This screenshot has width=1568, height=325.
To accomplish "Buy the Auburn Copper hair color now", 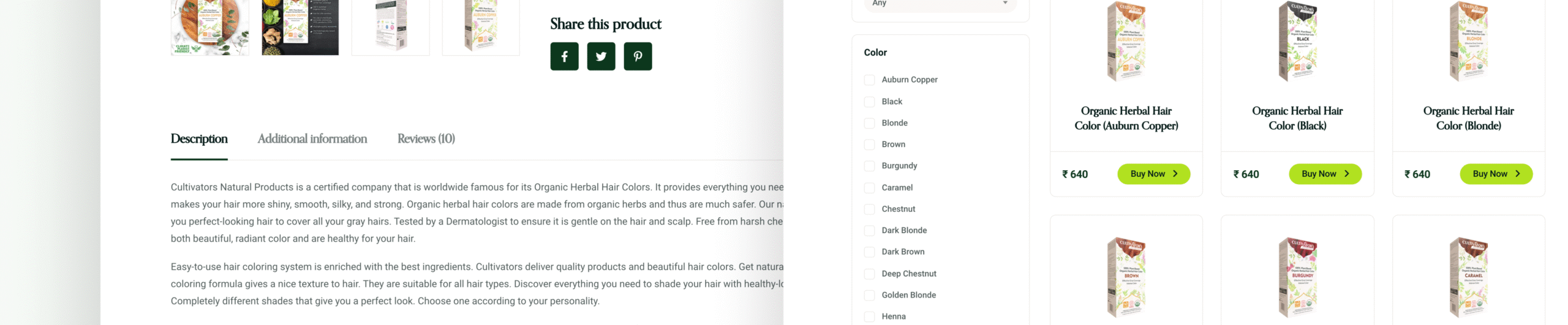I will point(1153,174).
